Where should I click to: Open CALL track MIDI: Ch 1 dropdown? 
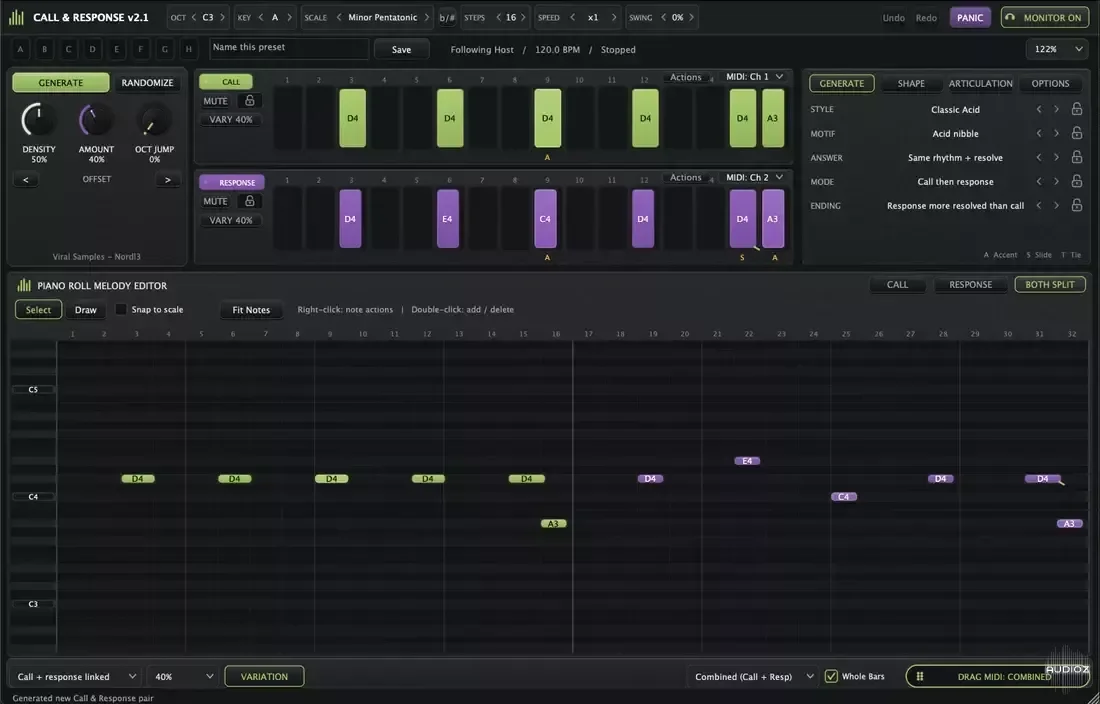[x=754, y=76]
